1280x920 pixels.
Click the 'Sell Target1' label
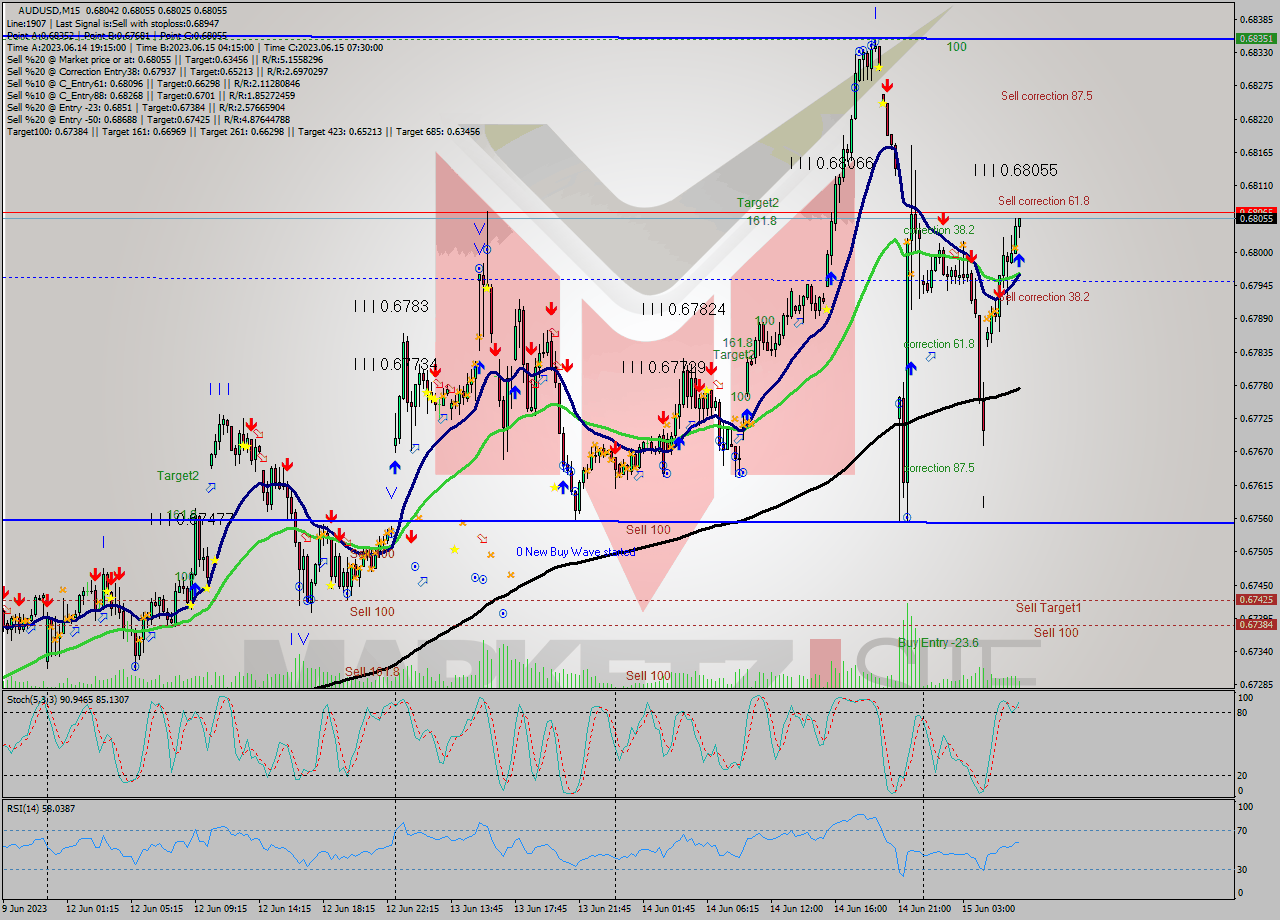(1048, 608)
